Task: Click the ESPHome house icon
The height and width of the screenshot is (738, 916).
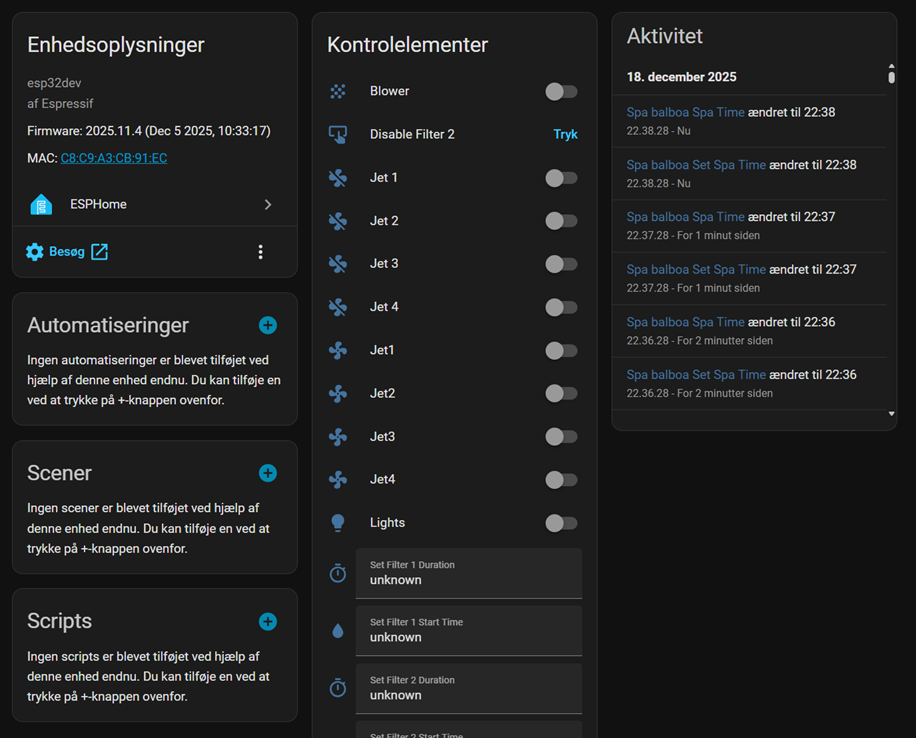Action: [41, 204]
